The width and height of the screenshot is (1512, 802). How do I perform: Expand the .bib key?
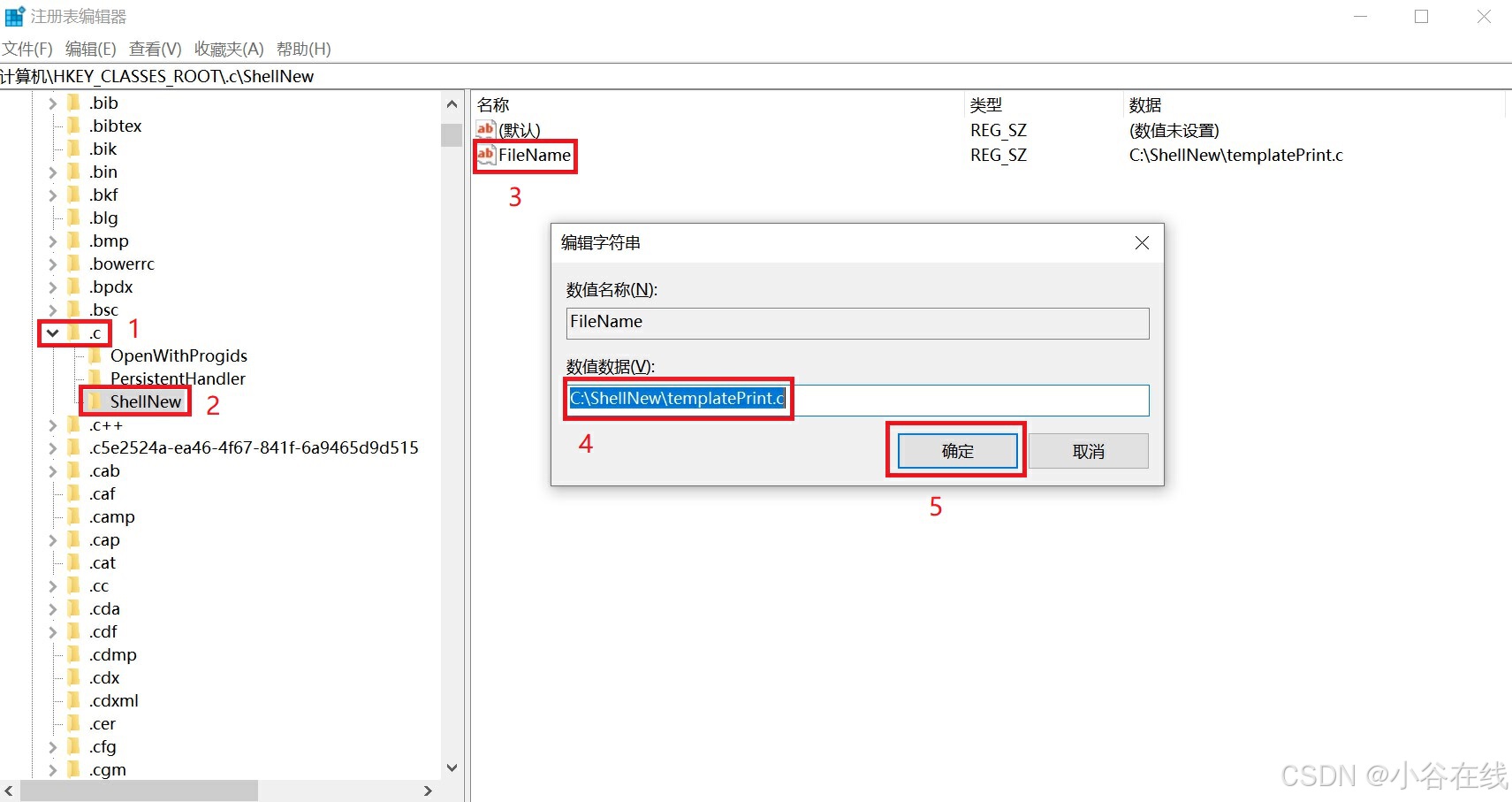[53, 103]
